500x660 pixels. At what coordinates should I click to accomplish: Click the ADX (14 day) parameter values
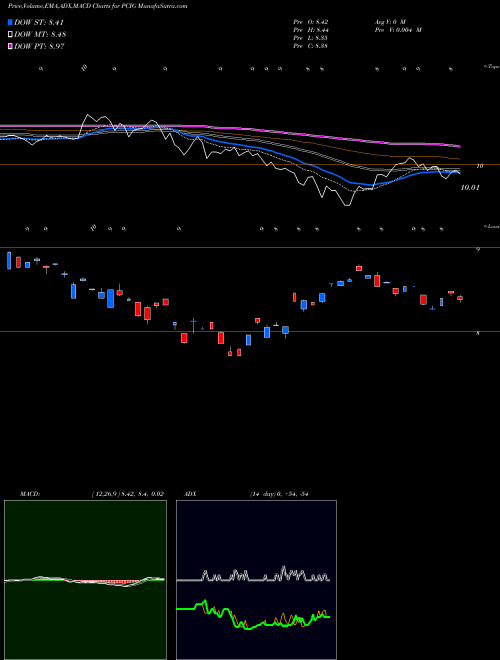click(279, 494)
